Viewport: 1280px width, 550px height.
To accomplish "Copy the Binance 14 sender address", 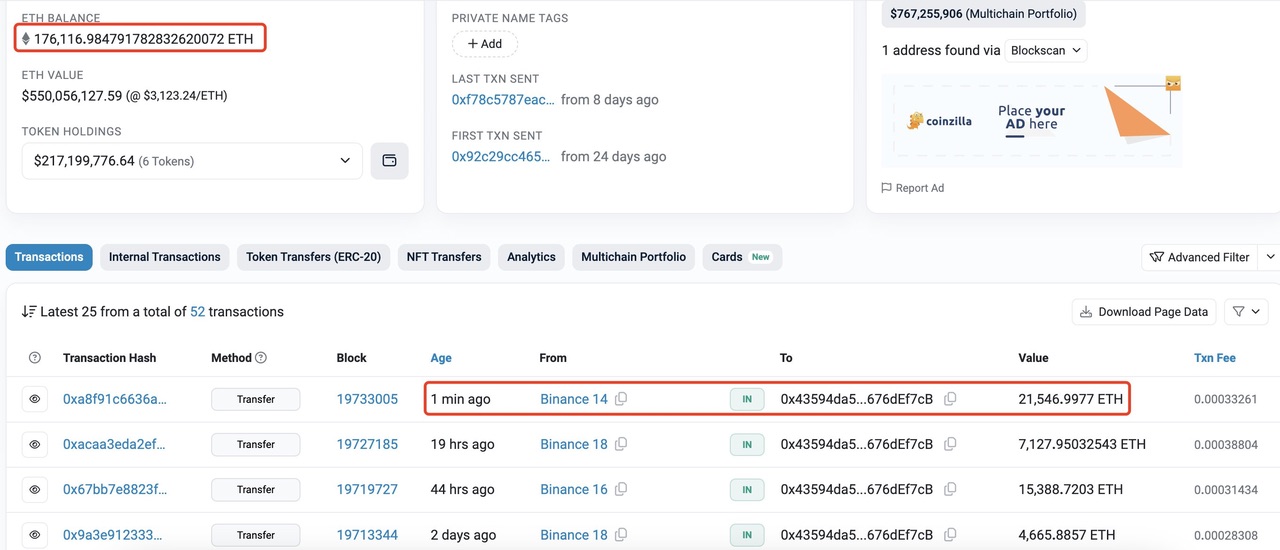I will click(621, 399).
